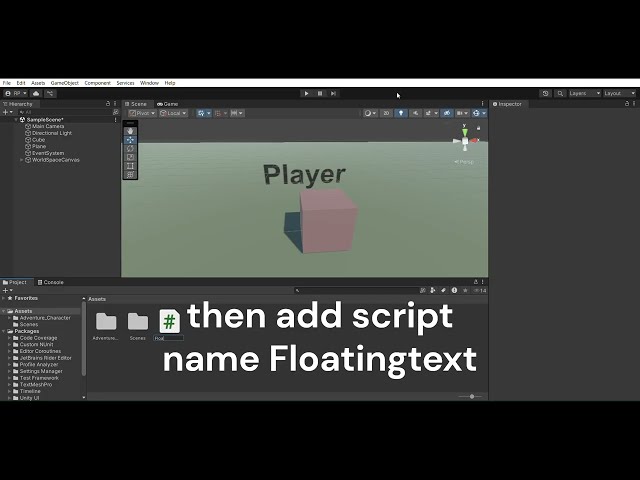Select the Adventure folder thumbnail
Screen dimensions: 640x480
click(x=106, y=322)
